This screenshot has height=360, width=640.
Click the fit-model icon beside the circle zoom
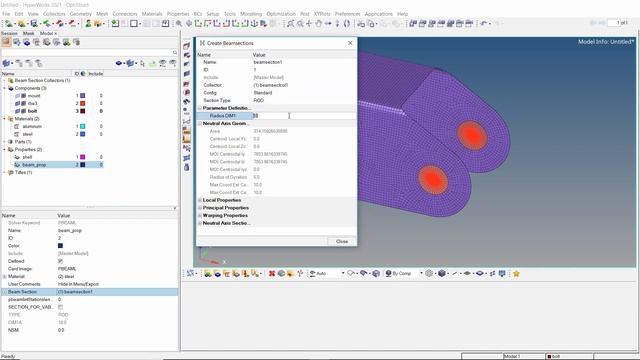pos(290,24)
